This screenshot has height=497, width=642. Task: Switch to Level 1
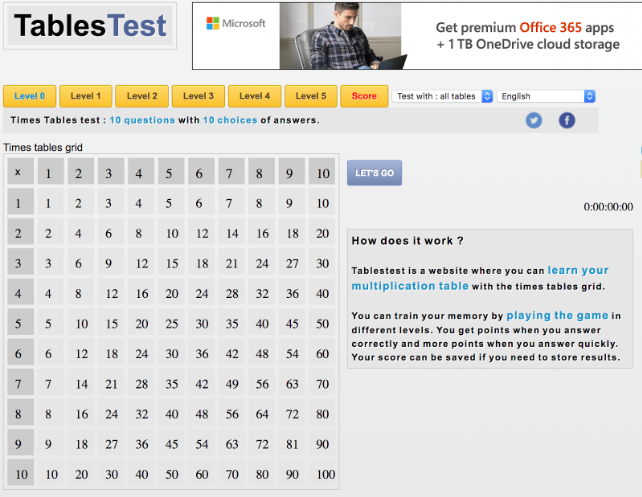pyautogui.click(x=86, y=96)
